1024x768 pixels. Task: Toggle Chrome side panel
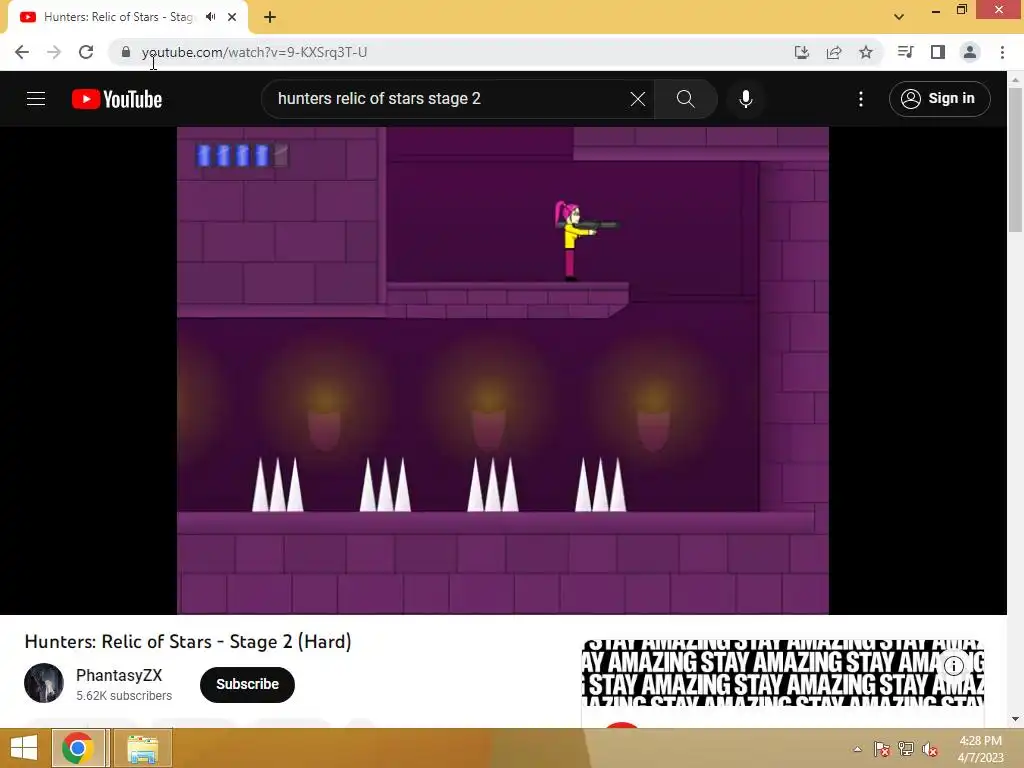938,52
